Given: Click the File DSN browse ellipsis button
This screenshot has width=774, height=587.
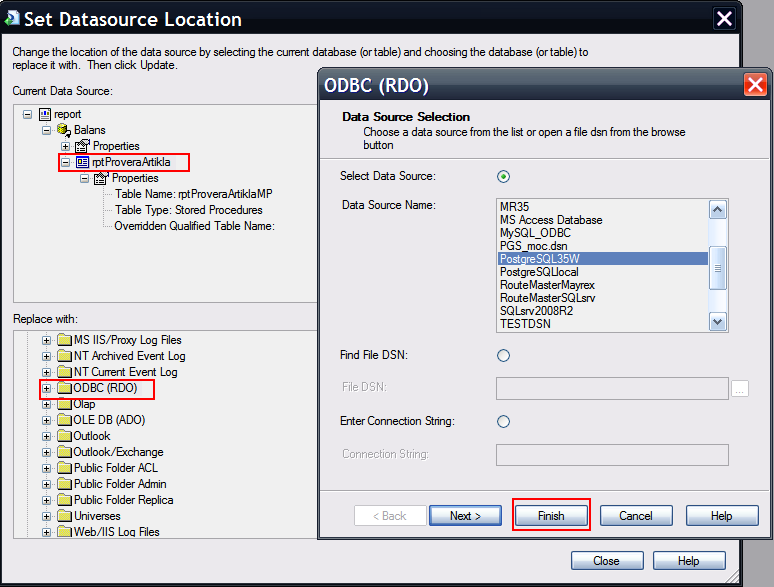Looking at the screenshot, I should (x=740, y=389).
